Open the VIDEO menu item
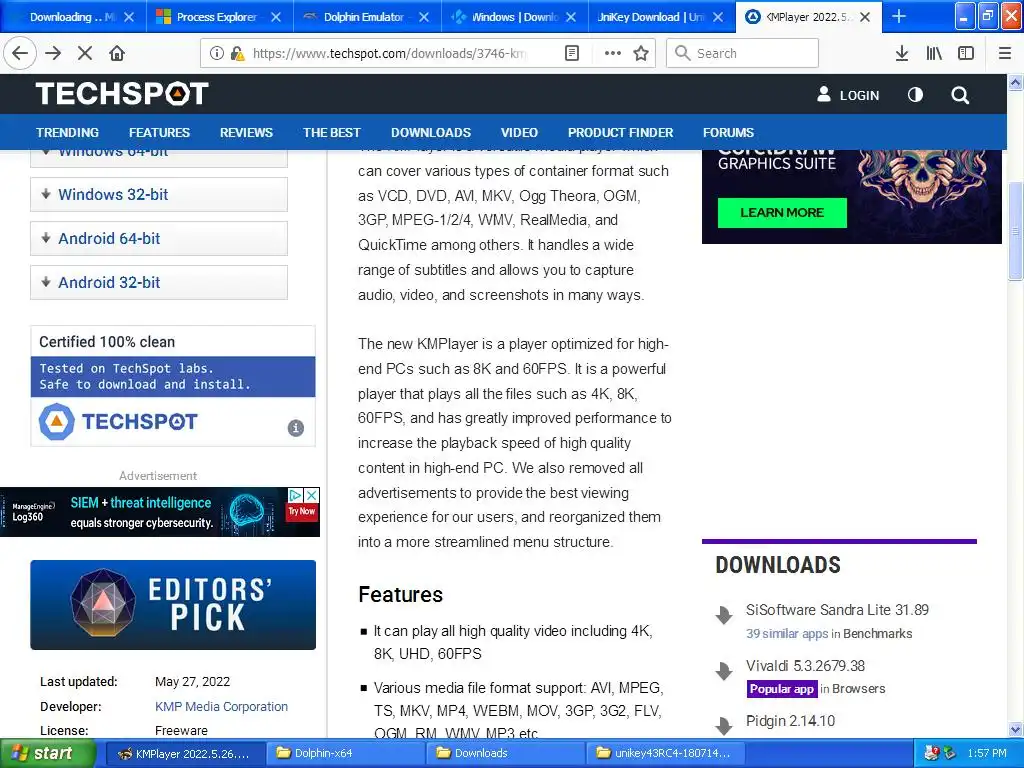The height and width of the screenshot is (768, 1024). click(x=519, y=133)
